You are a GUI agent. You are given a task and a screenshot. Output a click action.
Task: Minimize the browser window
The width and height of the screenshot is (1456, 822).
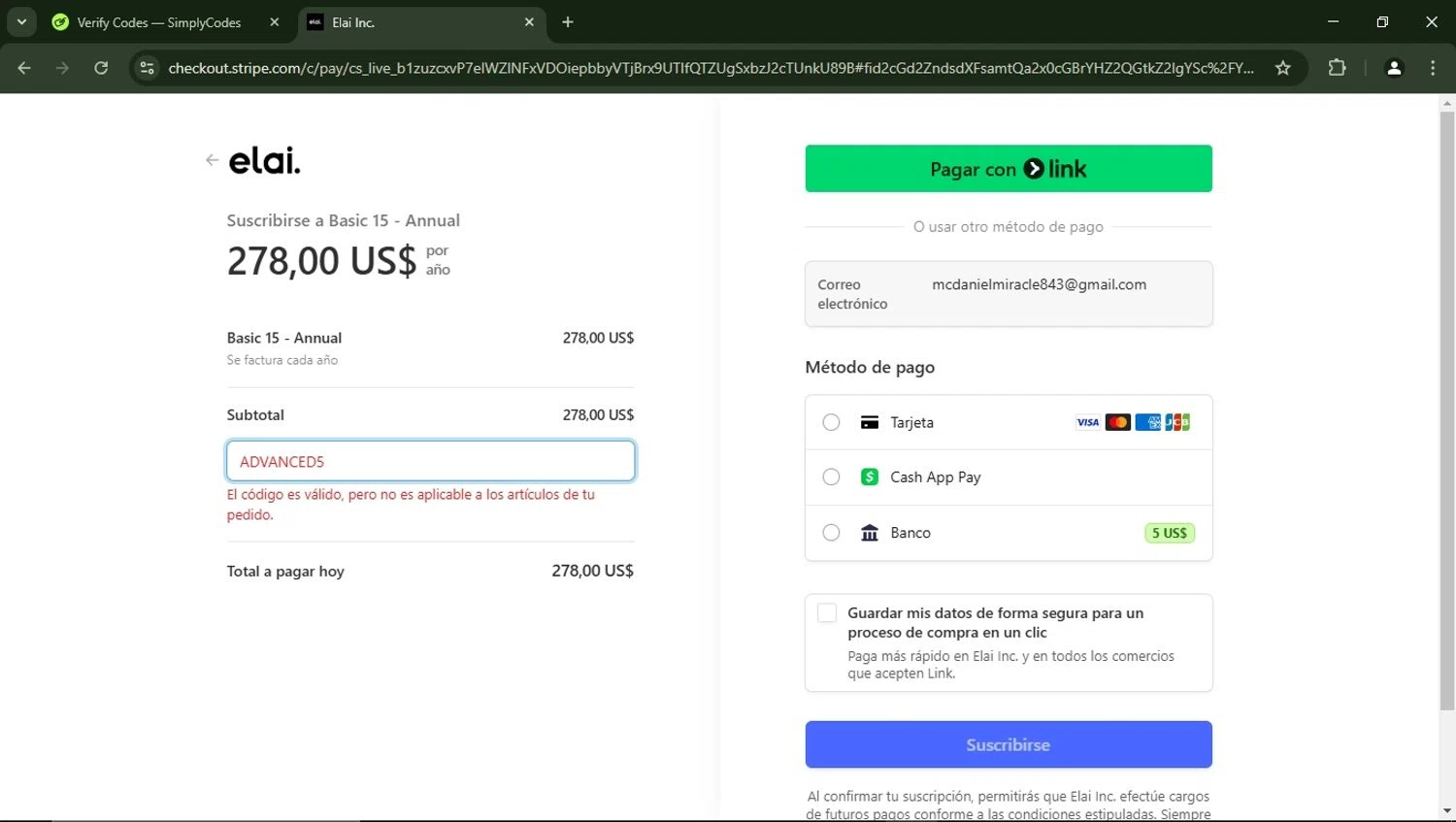click(1333, 21)
